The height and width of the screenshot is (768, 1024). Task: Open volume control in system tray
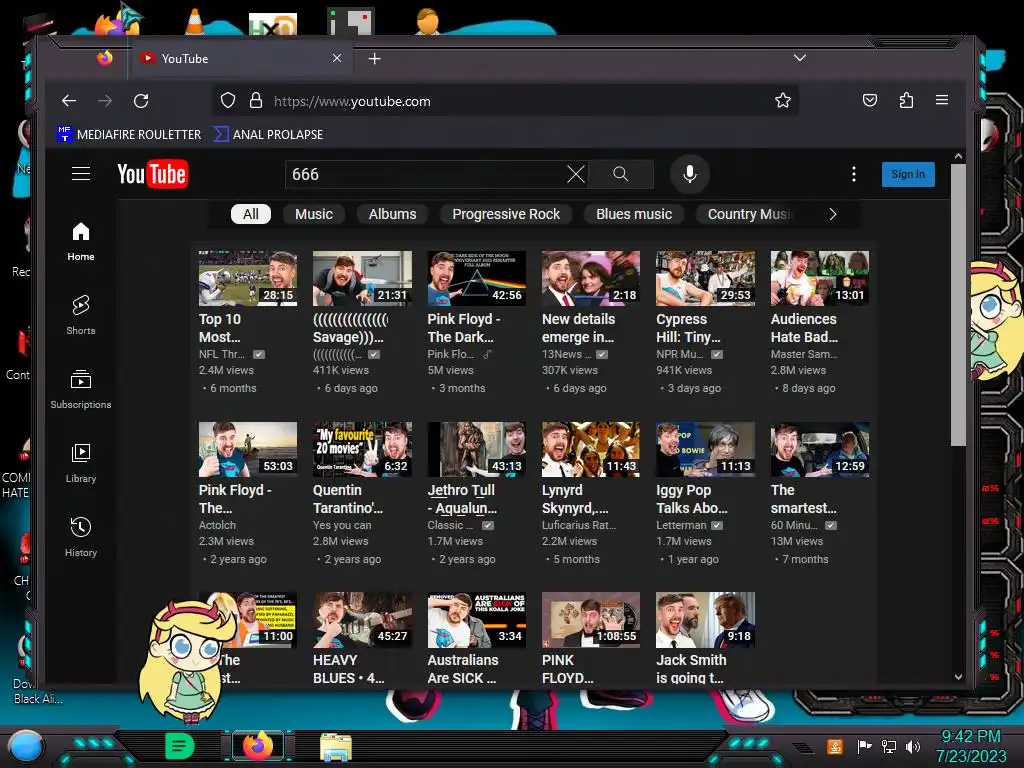click(x=913, y=746)
